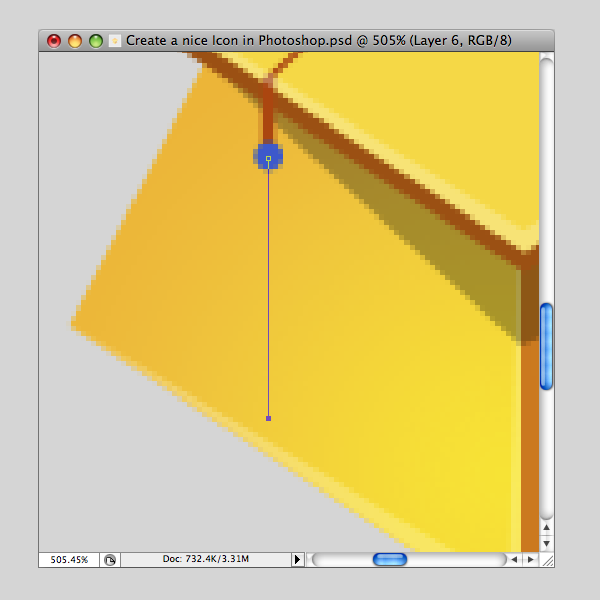600x600 pixels.
Task: Click the horizontal scrollbar thumb
Action: [390, 559]
